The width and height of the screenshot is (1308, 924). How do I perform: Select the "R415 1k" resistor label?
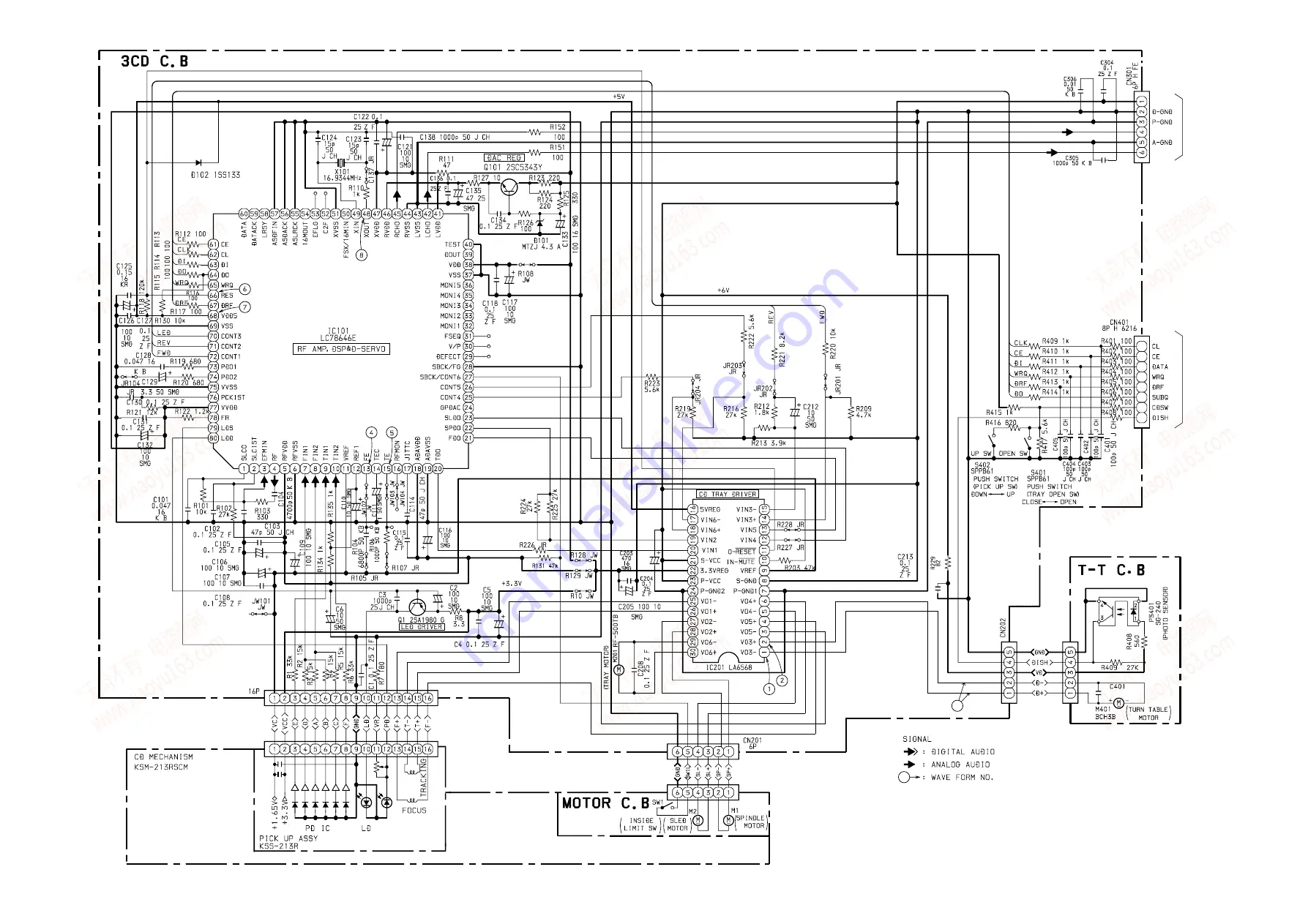click(999, 413)
